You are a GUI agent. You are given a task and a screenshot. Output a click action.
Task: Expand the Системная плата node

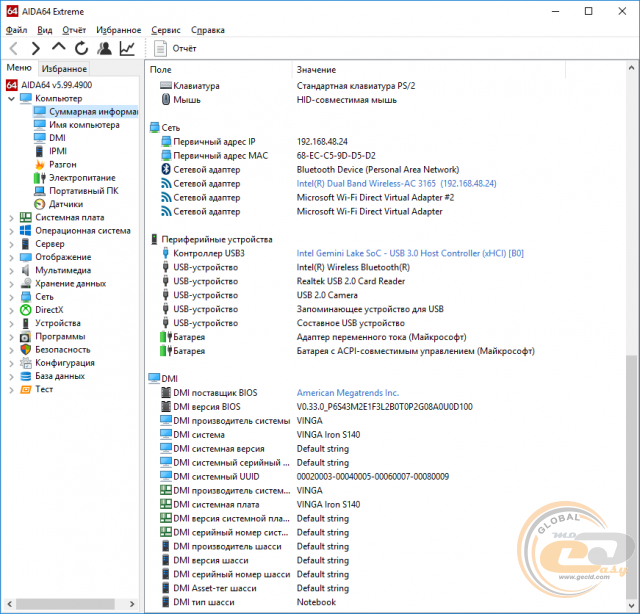point(10,217)
